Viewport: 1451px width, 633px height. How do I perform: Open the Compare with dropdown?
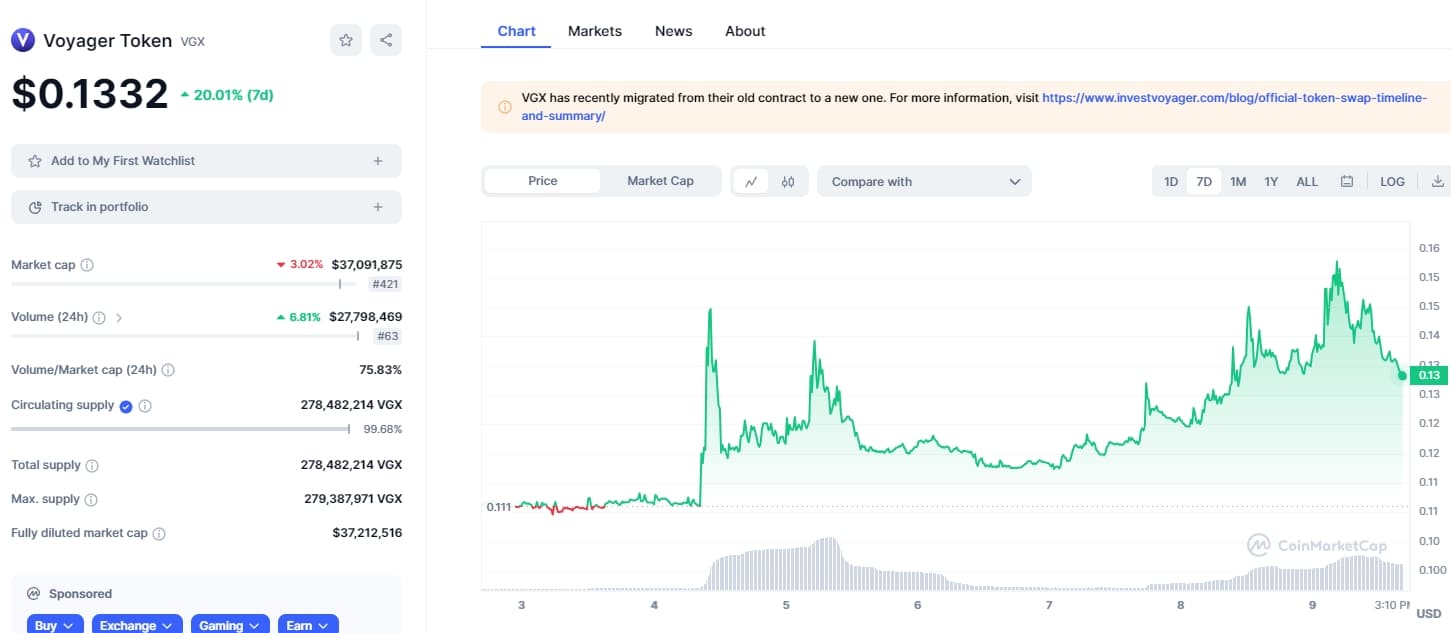click(924, 181)
